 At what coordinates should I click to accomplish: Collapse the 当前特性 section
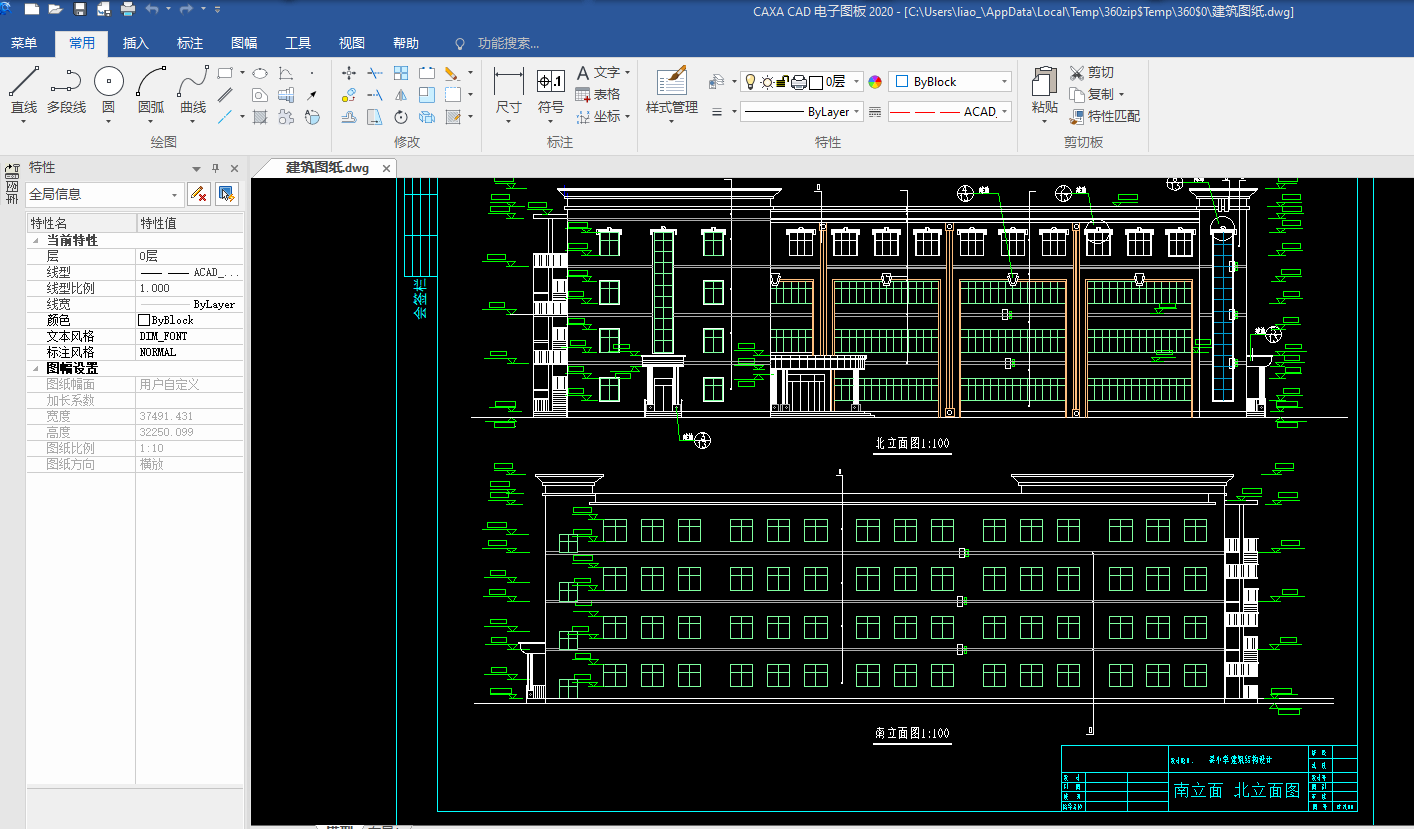36,241
